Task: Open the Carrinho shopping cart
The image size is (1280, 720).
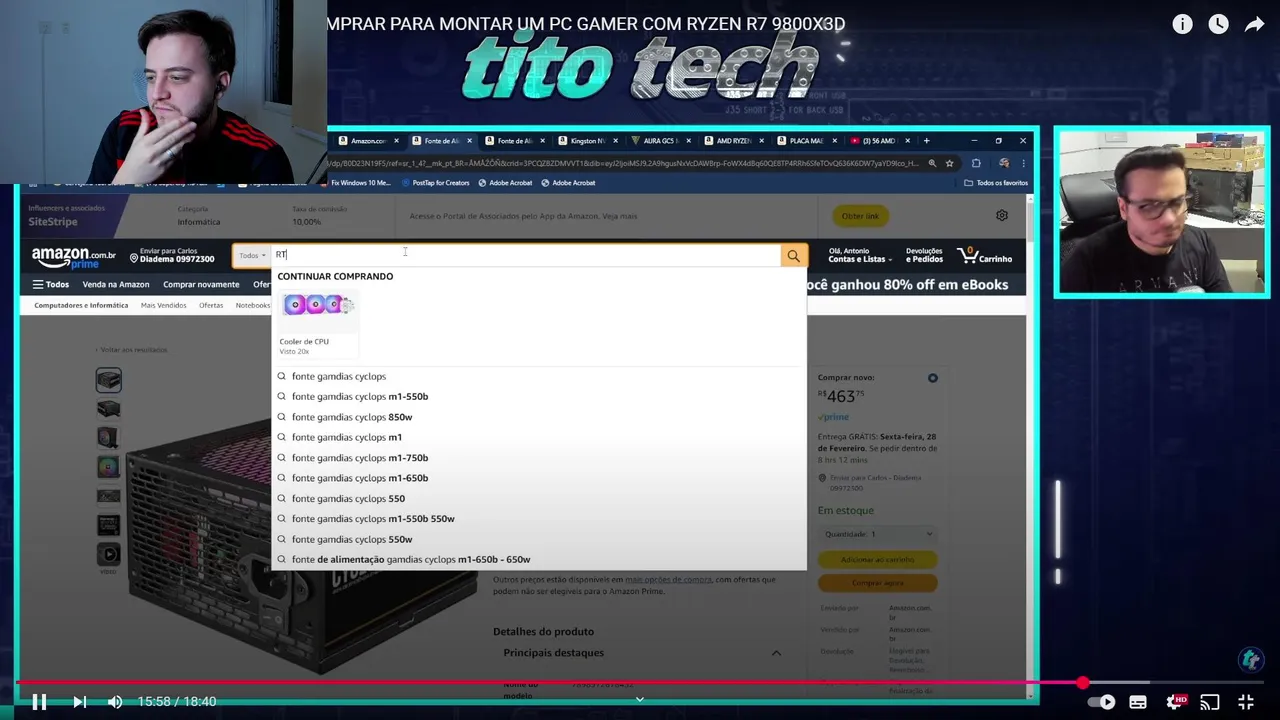Action: (985, 257)
